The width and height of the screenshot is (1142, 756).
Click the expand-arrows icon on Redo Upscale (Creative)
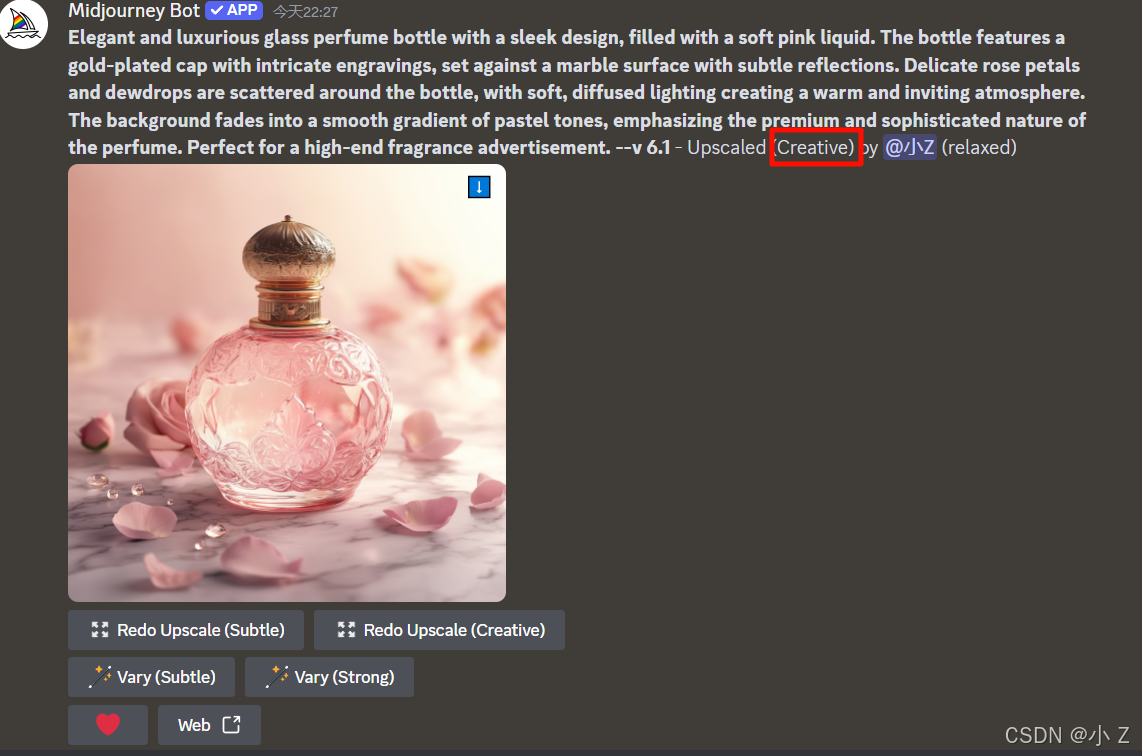tap(347, 630)
